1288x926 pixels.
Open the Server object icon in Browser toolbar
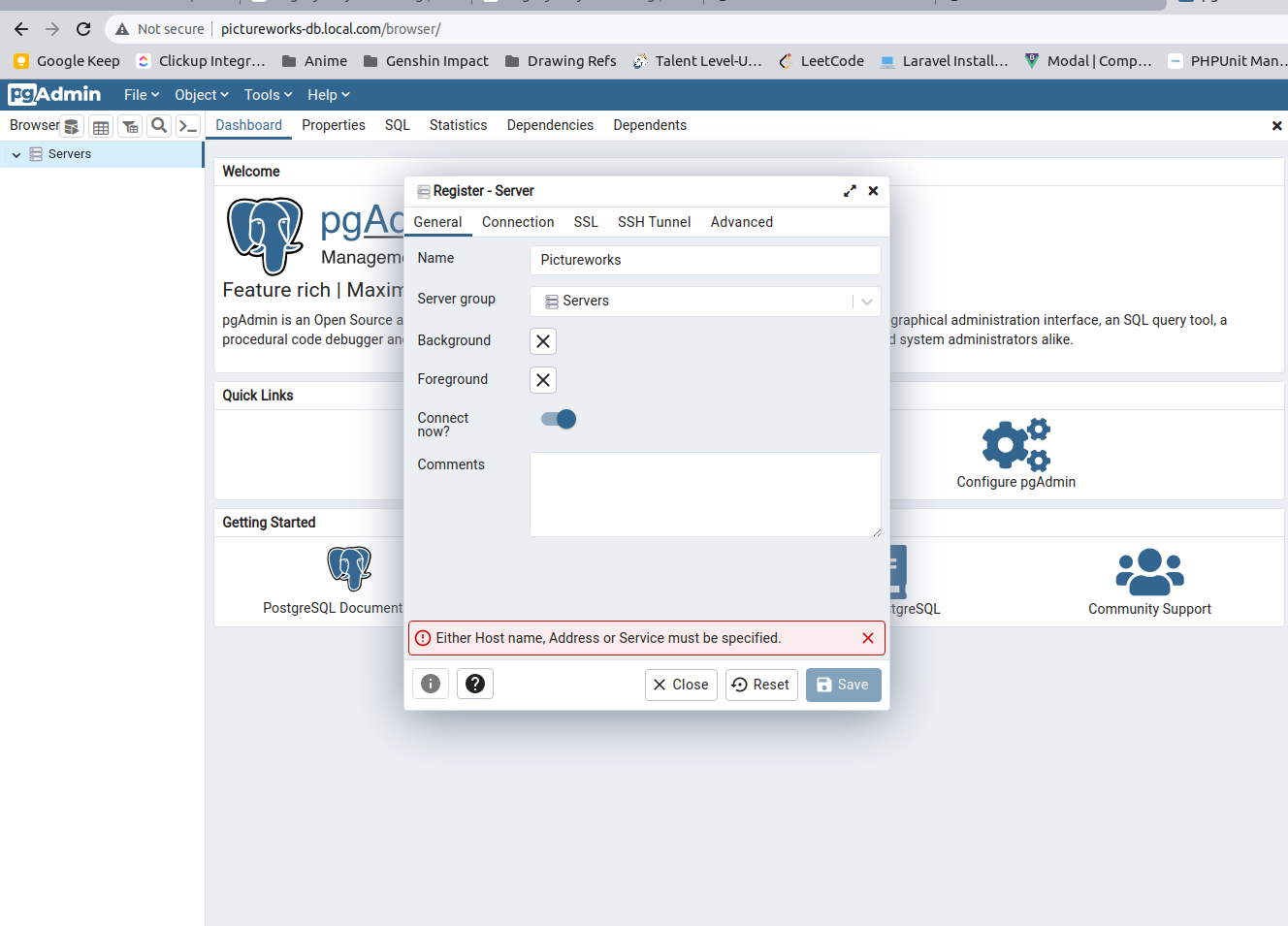(72, 126)
